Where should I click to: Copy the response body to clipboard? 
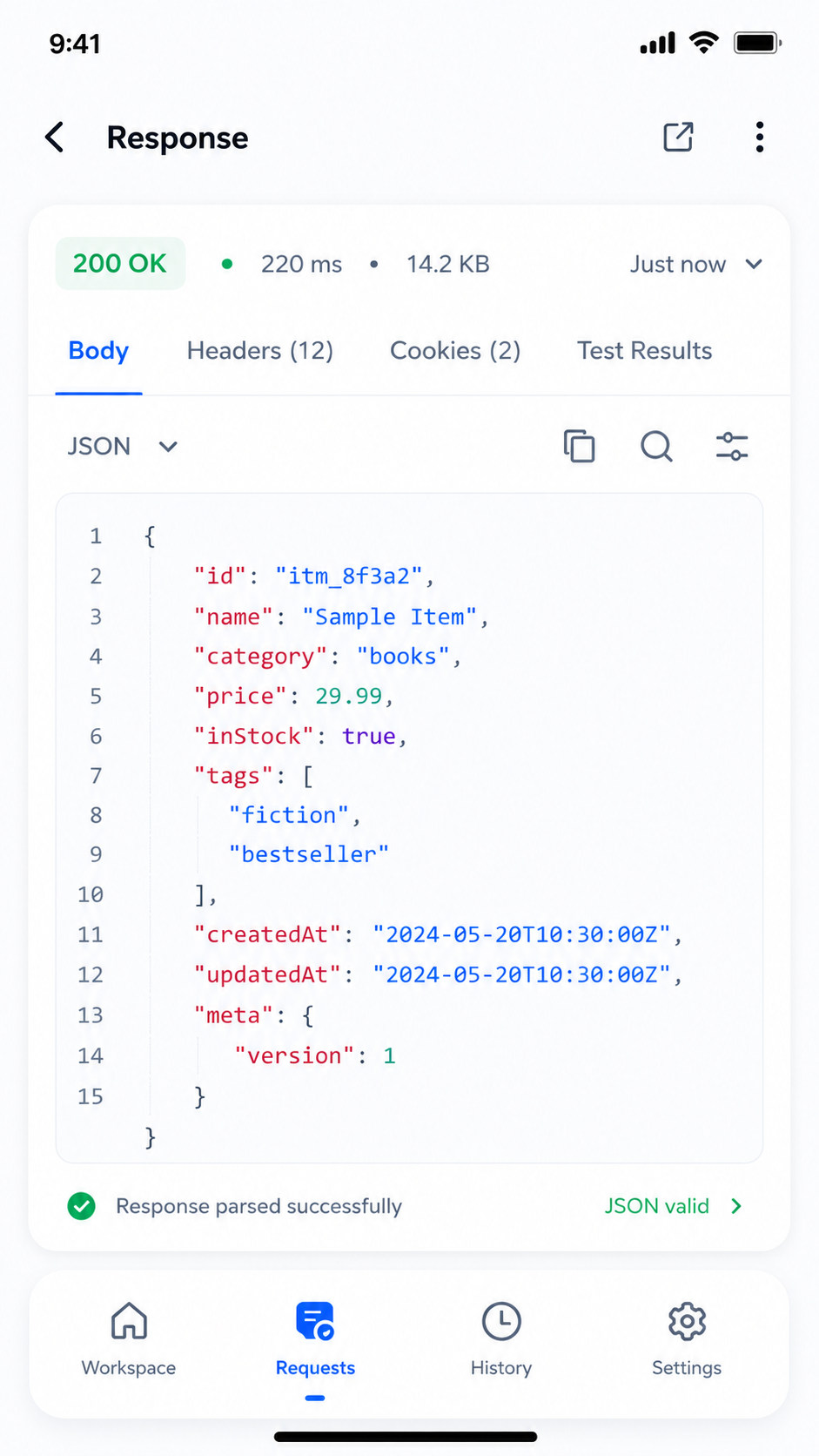[579, 446]
